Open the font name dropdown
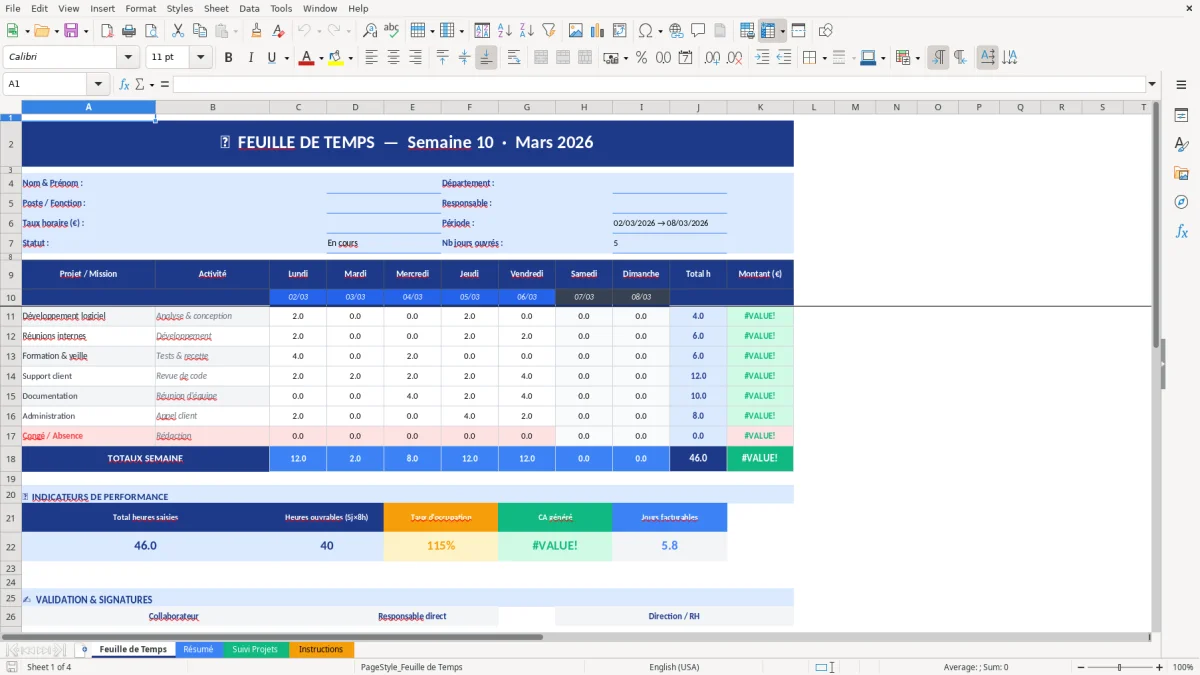The image size is (1200, 675). (x=127, y=57)
